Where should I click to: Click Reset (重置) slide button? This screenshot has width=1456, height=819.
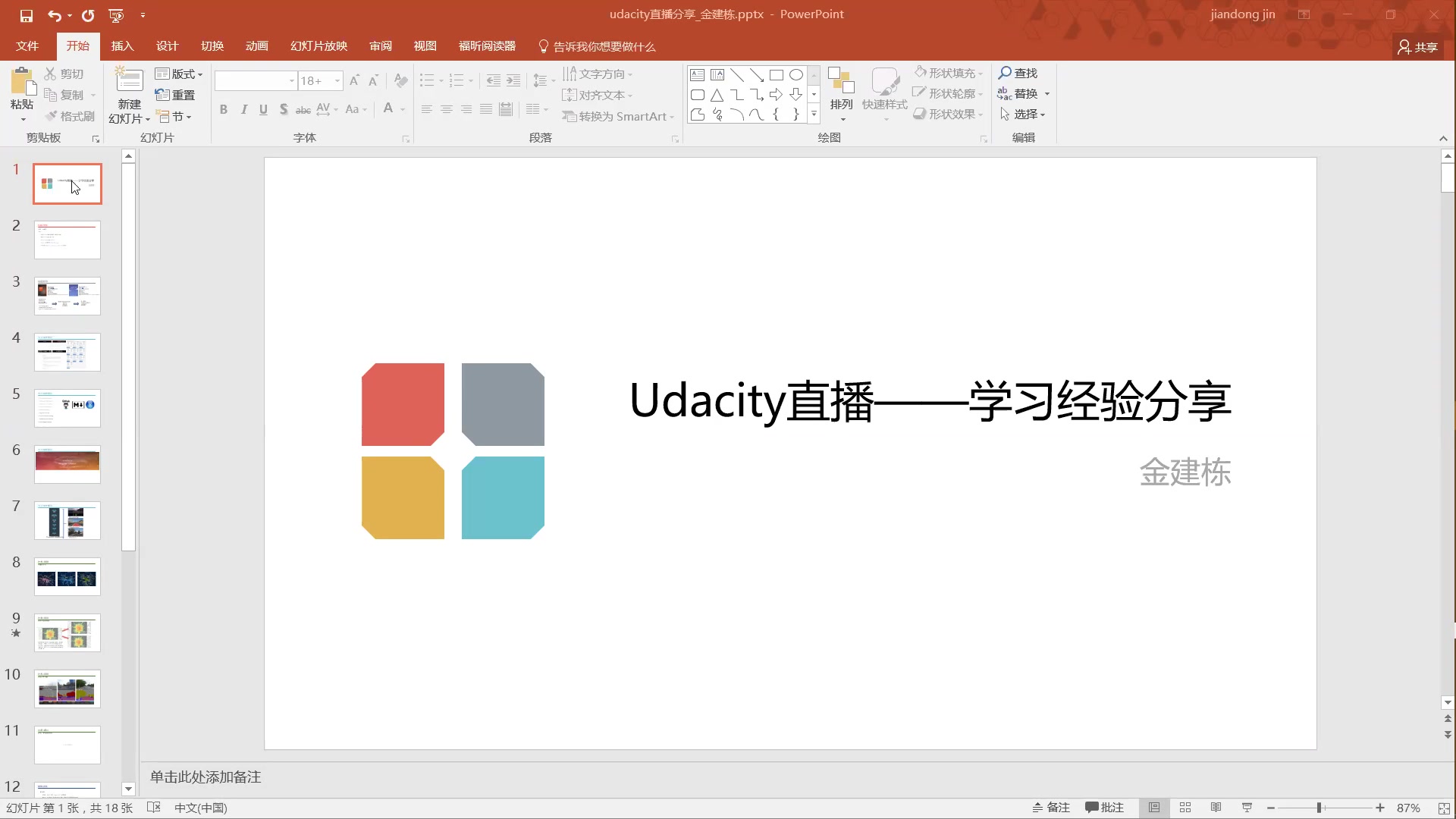(175, 95)
